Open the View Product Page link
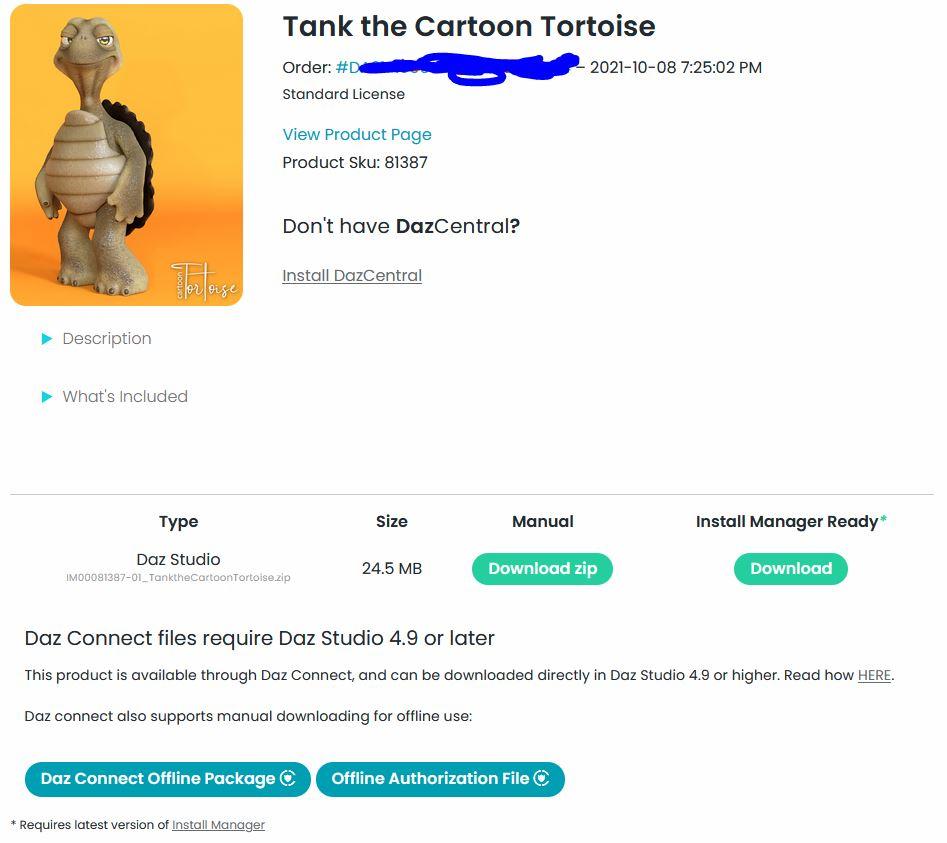Image resolution: width=947 pixels, height=843 pixels. point(357,135)
